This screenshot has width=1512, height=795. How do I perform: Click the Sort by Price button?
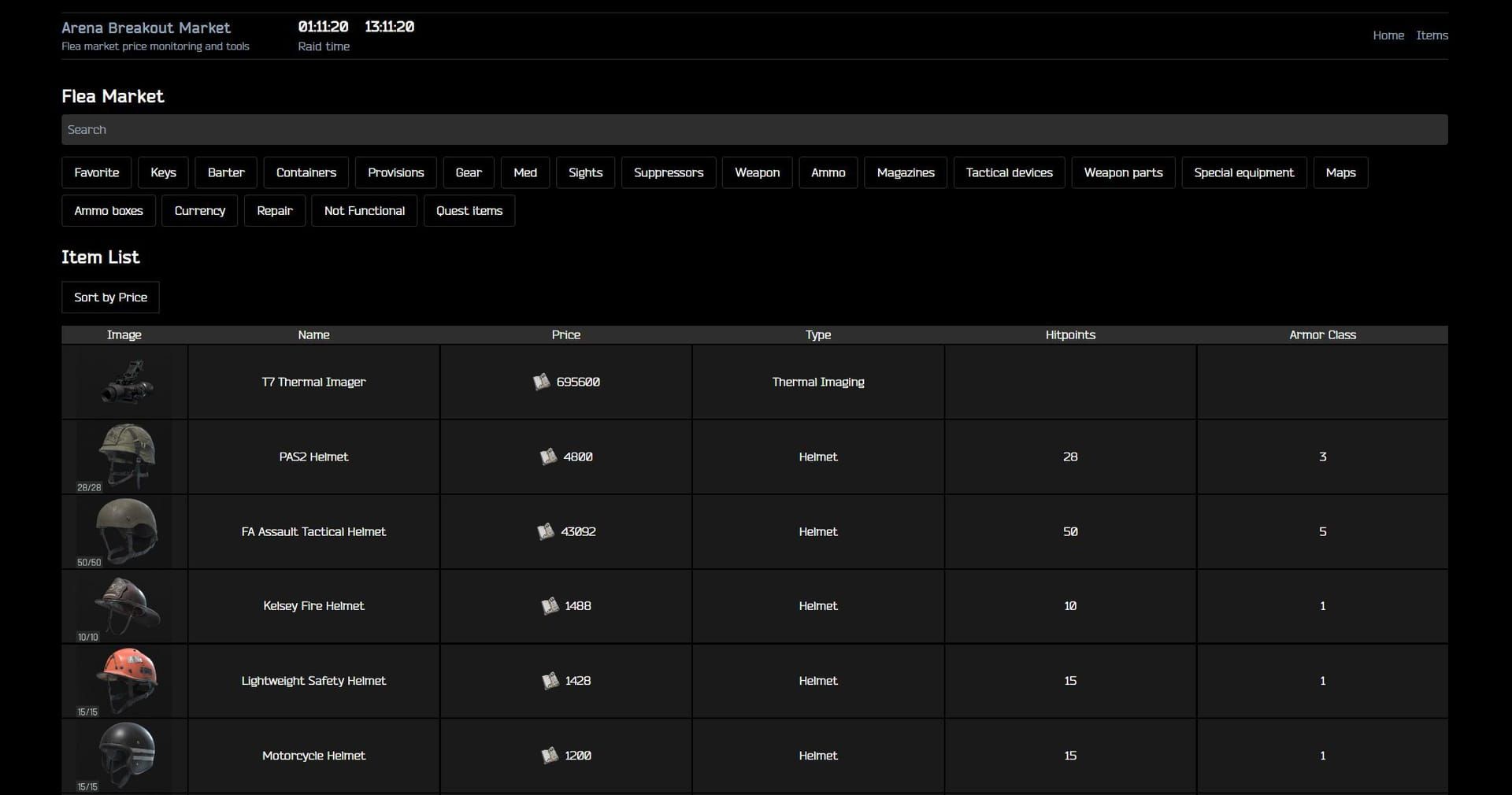[x=110, y=298]
